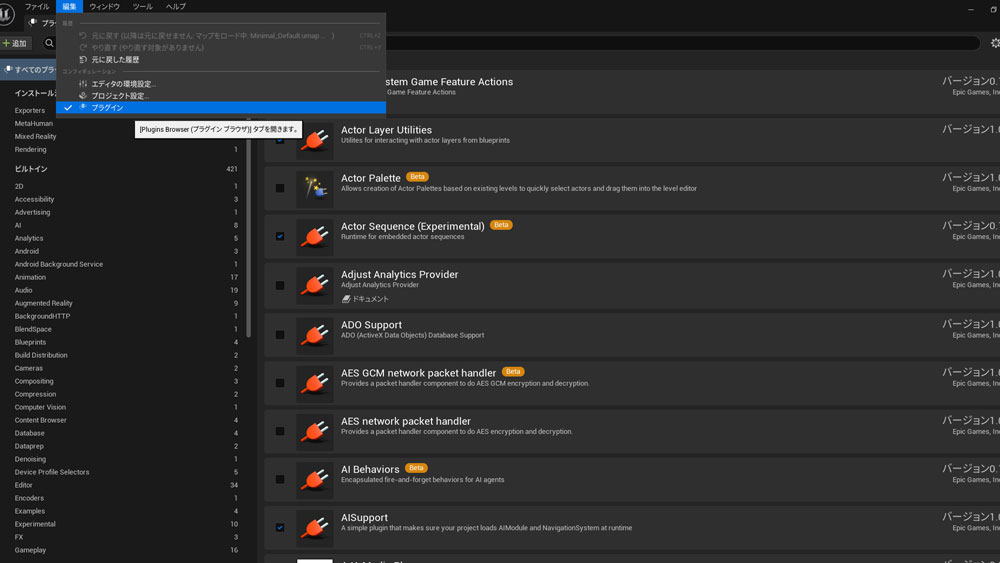Click the 追加 button
The width and height of the screenshot is (1000, 563).
pos(15,43)
